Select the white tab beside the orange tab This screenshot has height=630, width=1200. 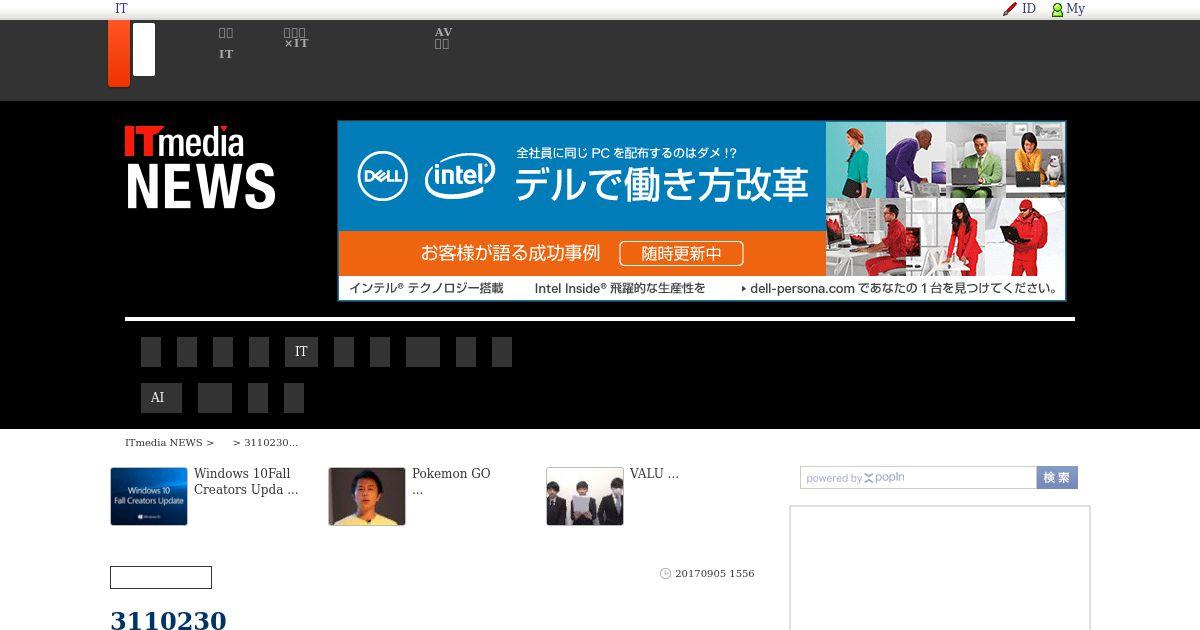click(x=144, y=50)
